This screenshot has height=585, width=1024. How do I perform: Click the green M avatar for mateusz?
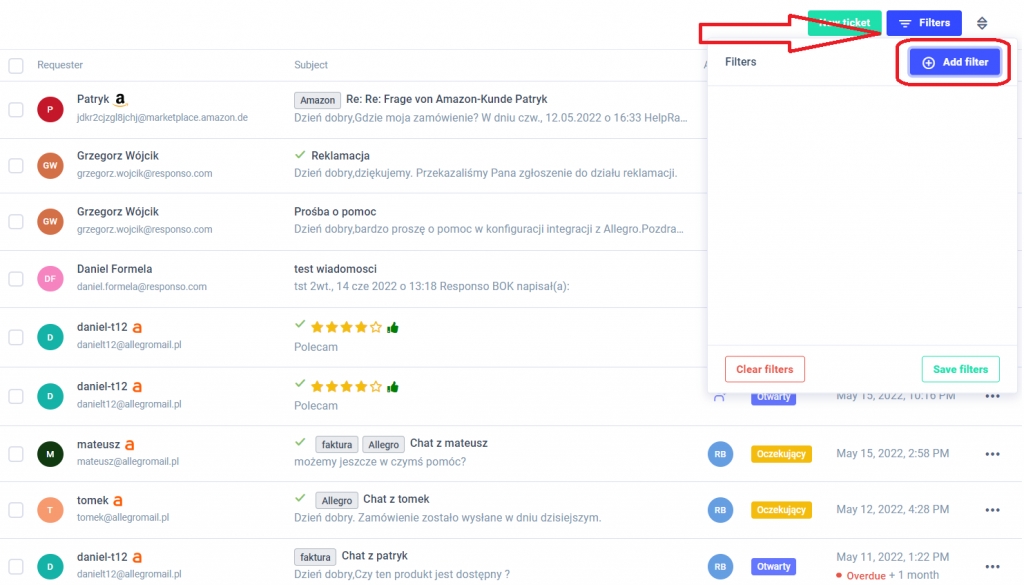(50, 453)
